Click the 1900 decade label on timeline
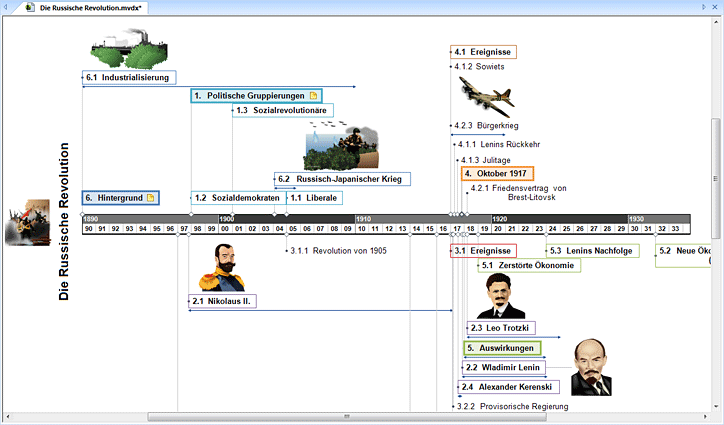Viewport: 724px width, 425px height. click(227, 219)
